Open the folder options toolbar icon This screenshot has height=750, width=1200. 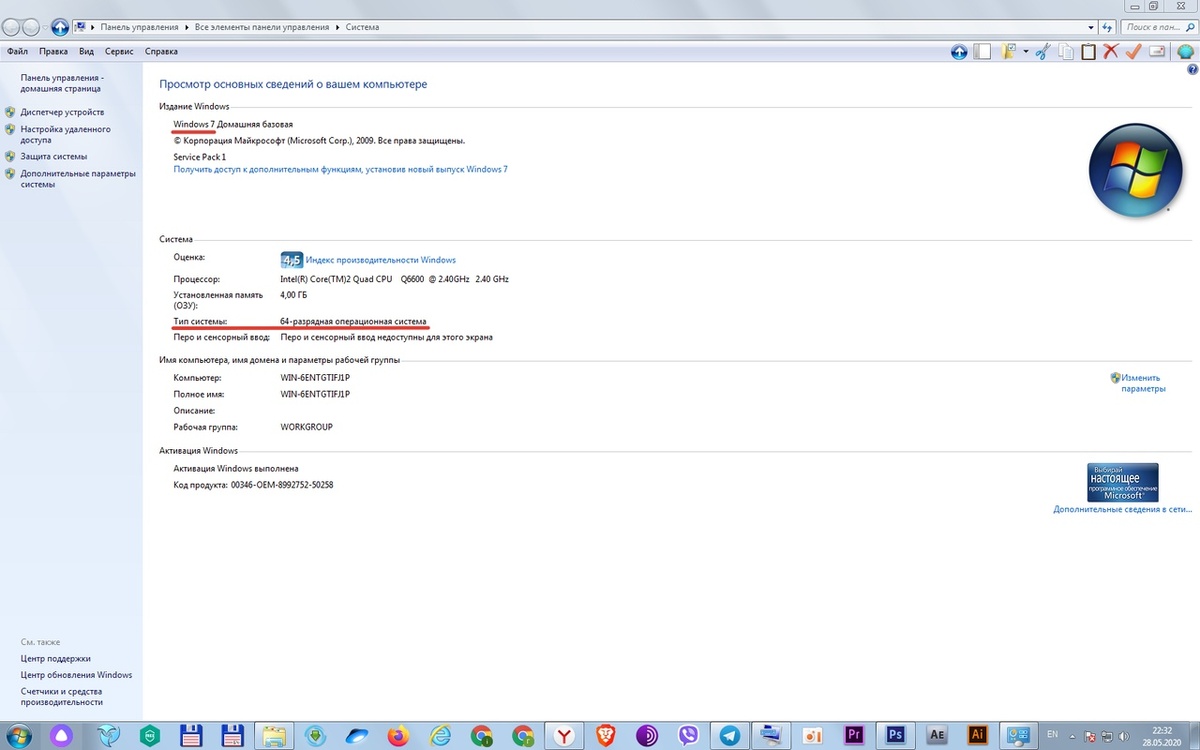tap(1009, 52)
